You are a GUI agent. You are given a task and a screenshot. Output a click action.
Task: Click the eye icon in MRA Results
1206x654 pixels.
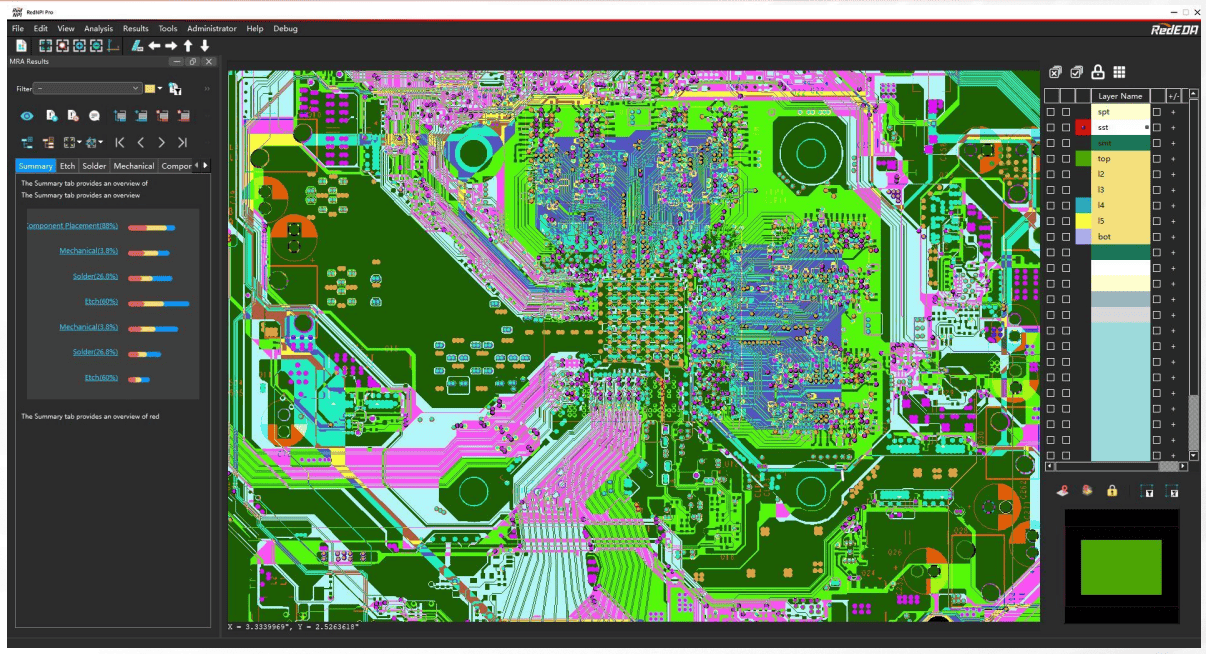point(27,116)
